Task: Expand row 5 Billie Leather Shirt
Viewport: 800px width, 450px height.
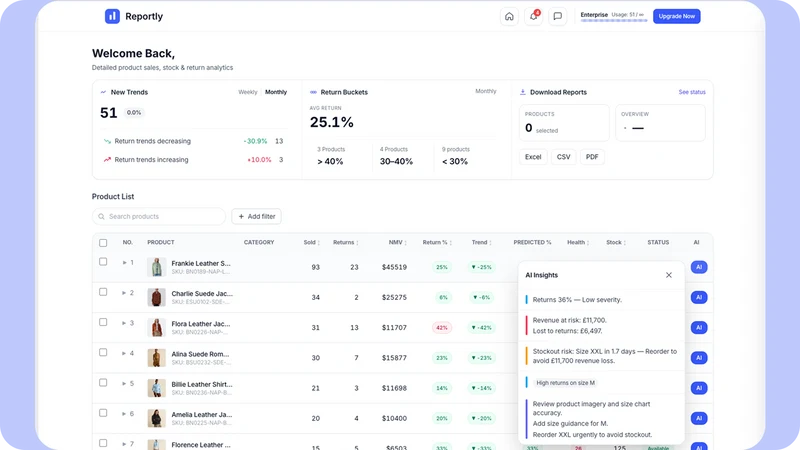Action: click(124, 383)
